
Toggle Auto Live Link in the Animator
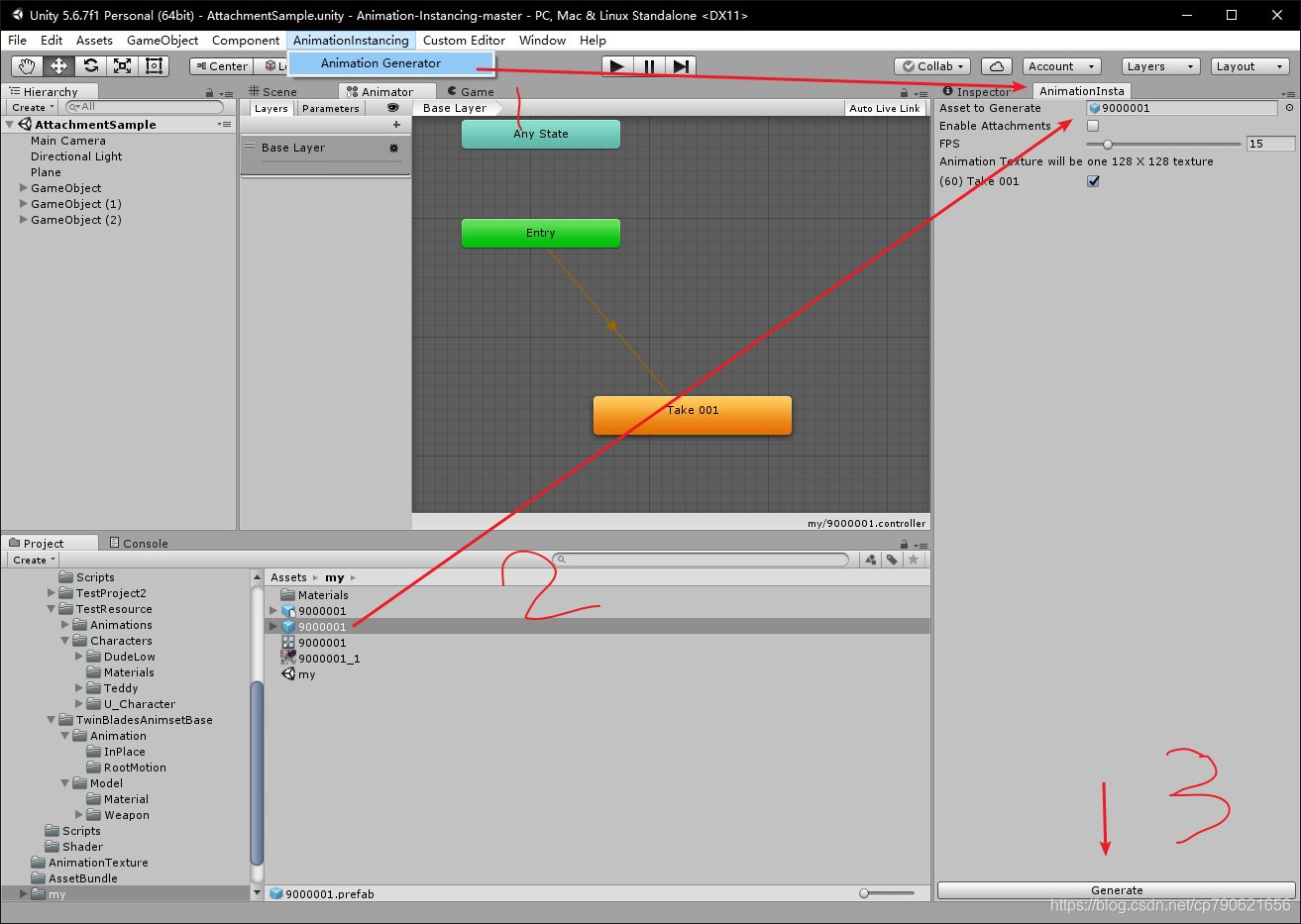[x=885, y=108]
